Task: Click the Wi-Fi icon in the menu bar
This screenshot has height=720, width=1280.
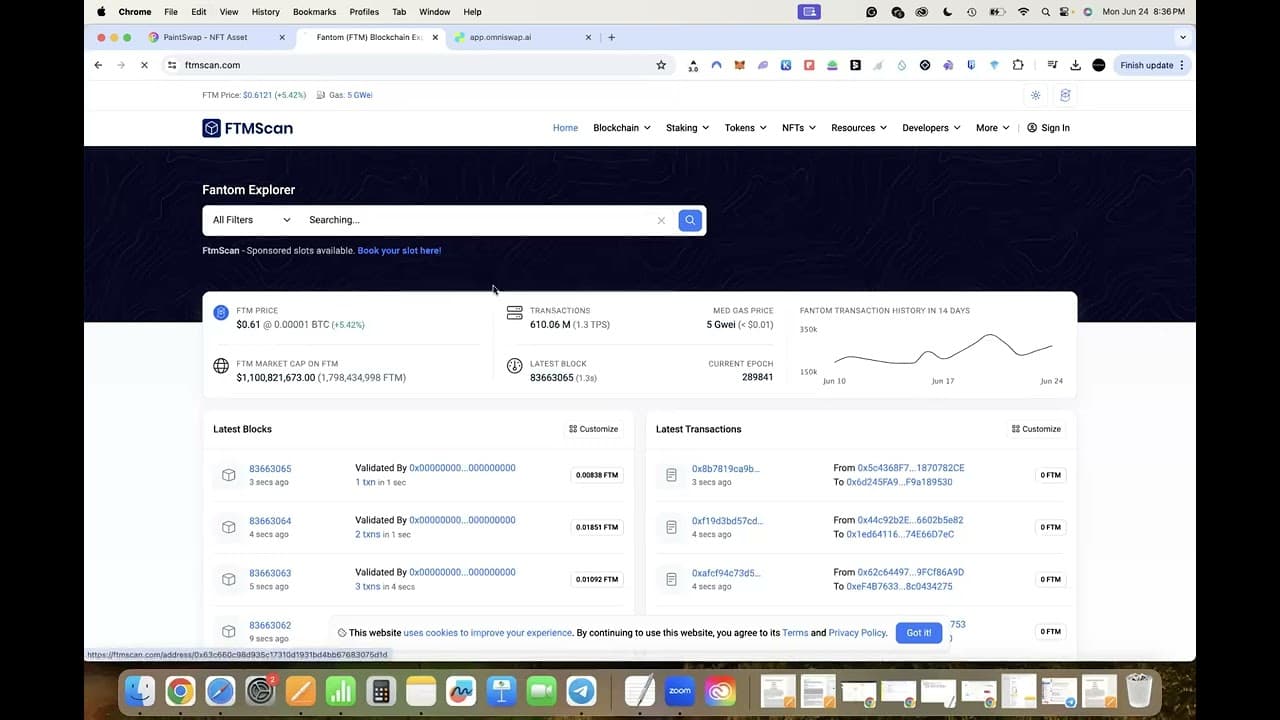Action: [1023, 12]
